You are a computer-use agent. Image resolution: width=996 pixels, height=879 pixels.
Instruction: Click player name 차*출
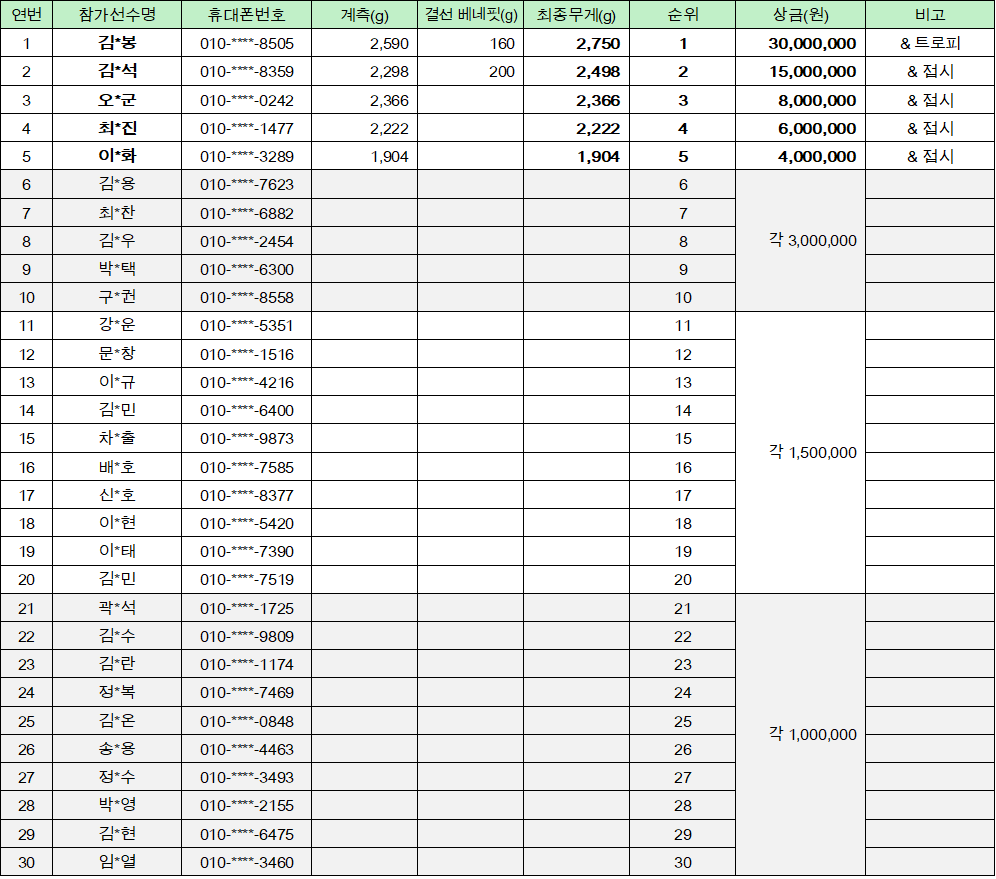tap(117, 438)
